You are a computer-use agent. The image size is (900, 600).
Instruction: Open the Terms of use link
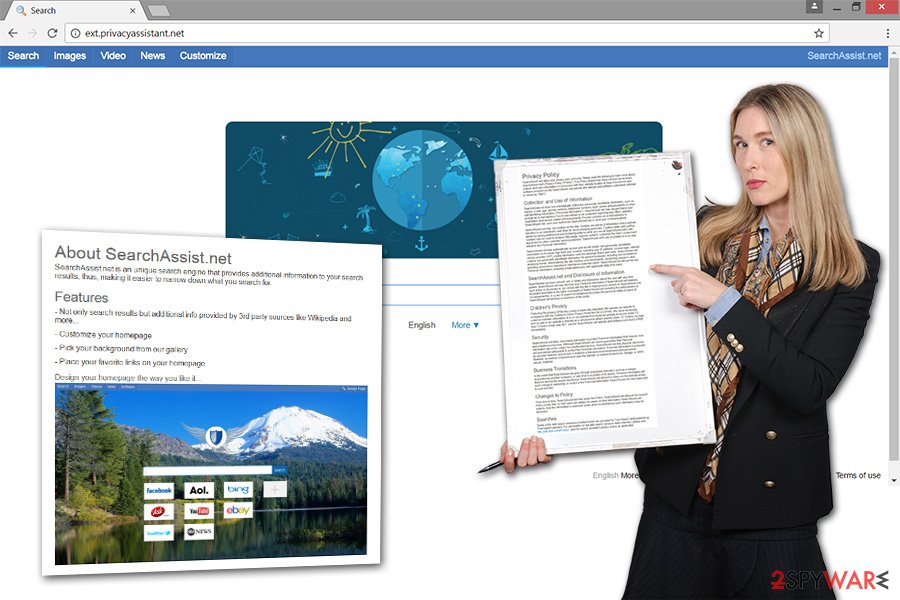click(x=858, y=475)
